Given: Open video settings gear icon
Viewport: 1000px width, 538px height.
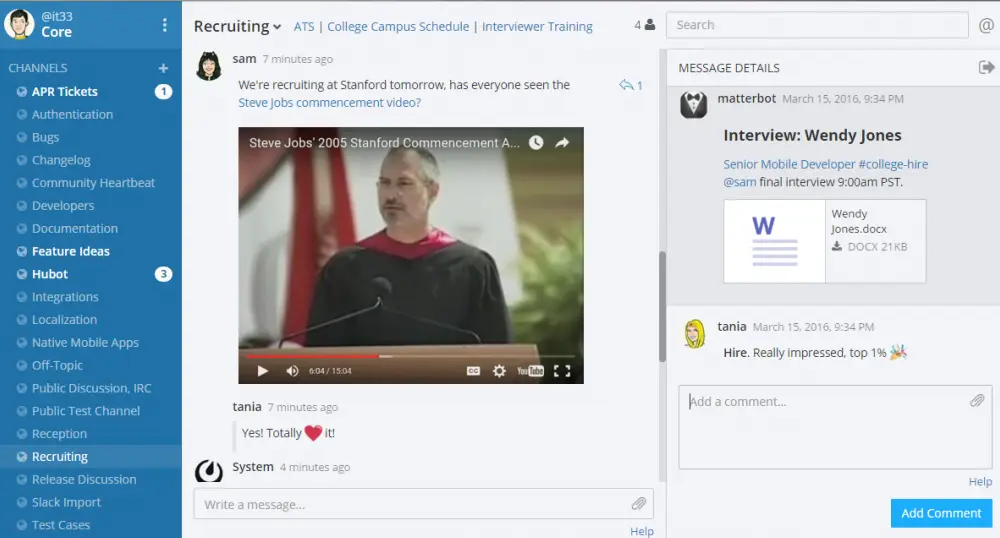Looking at the screenshot, I should tap(499, 371).
